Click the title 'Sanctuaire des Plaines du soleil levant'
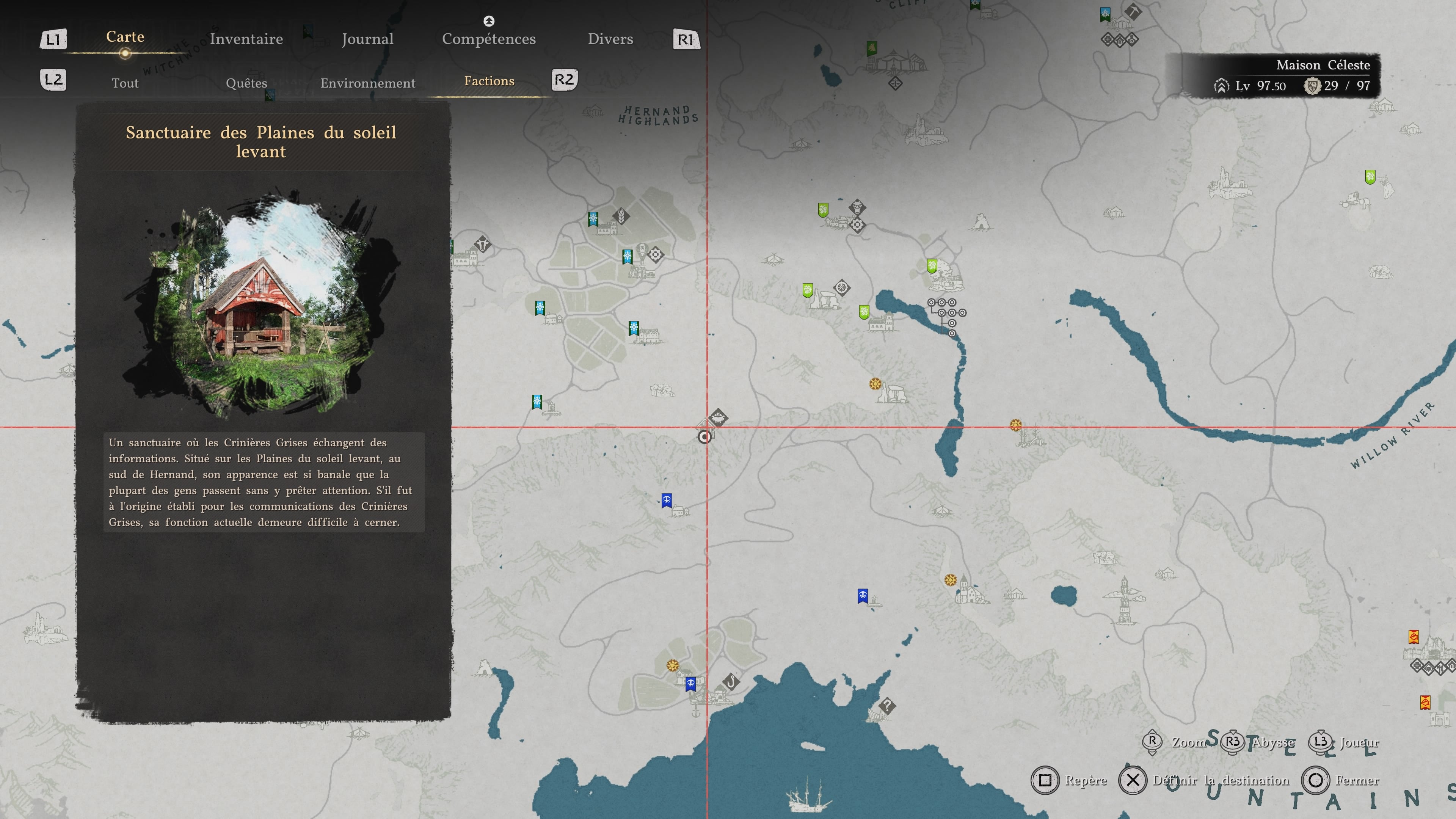This screenshot has width=1456, height=819. (261, 142)
